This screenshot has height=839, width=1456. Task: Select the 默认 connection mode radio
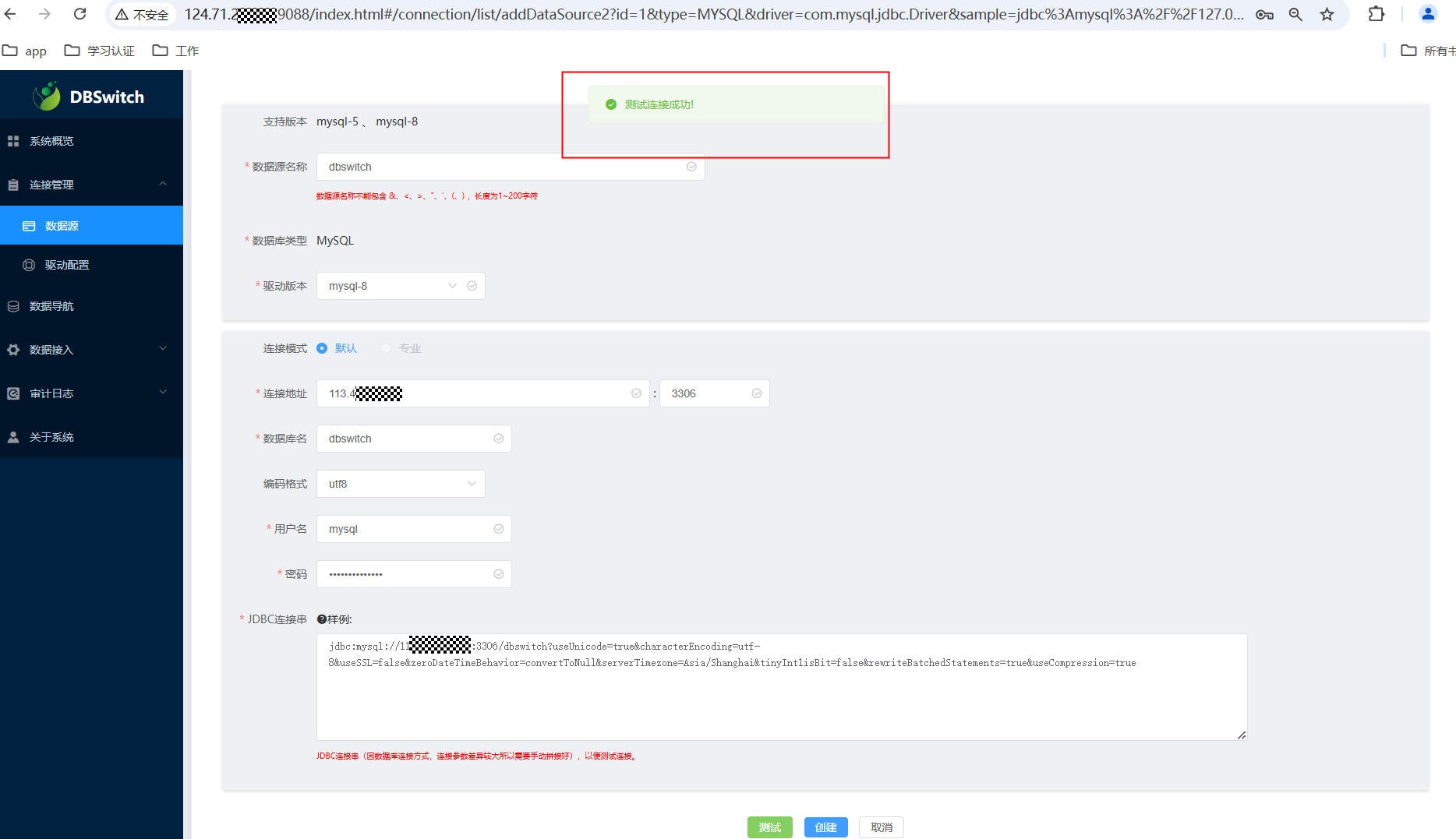point(322,348)
